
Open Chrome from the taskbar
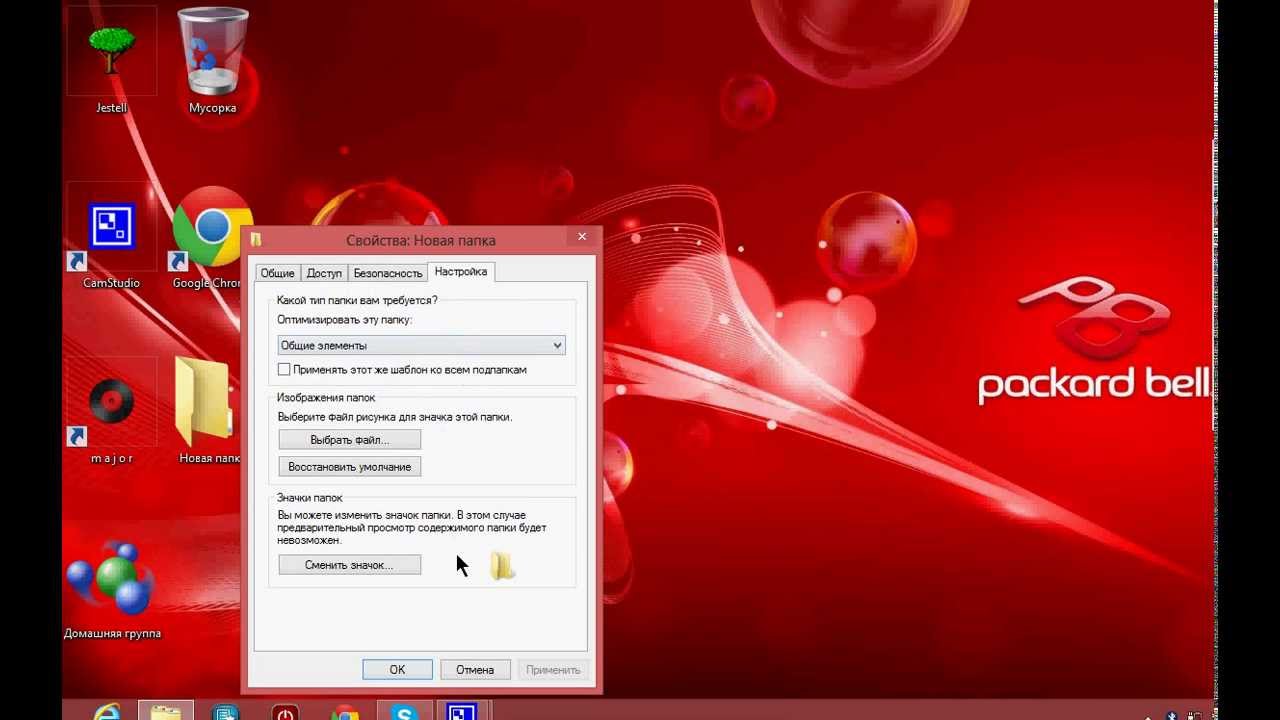tap(345, 713)
